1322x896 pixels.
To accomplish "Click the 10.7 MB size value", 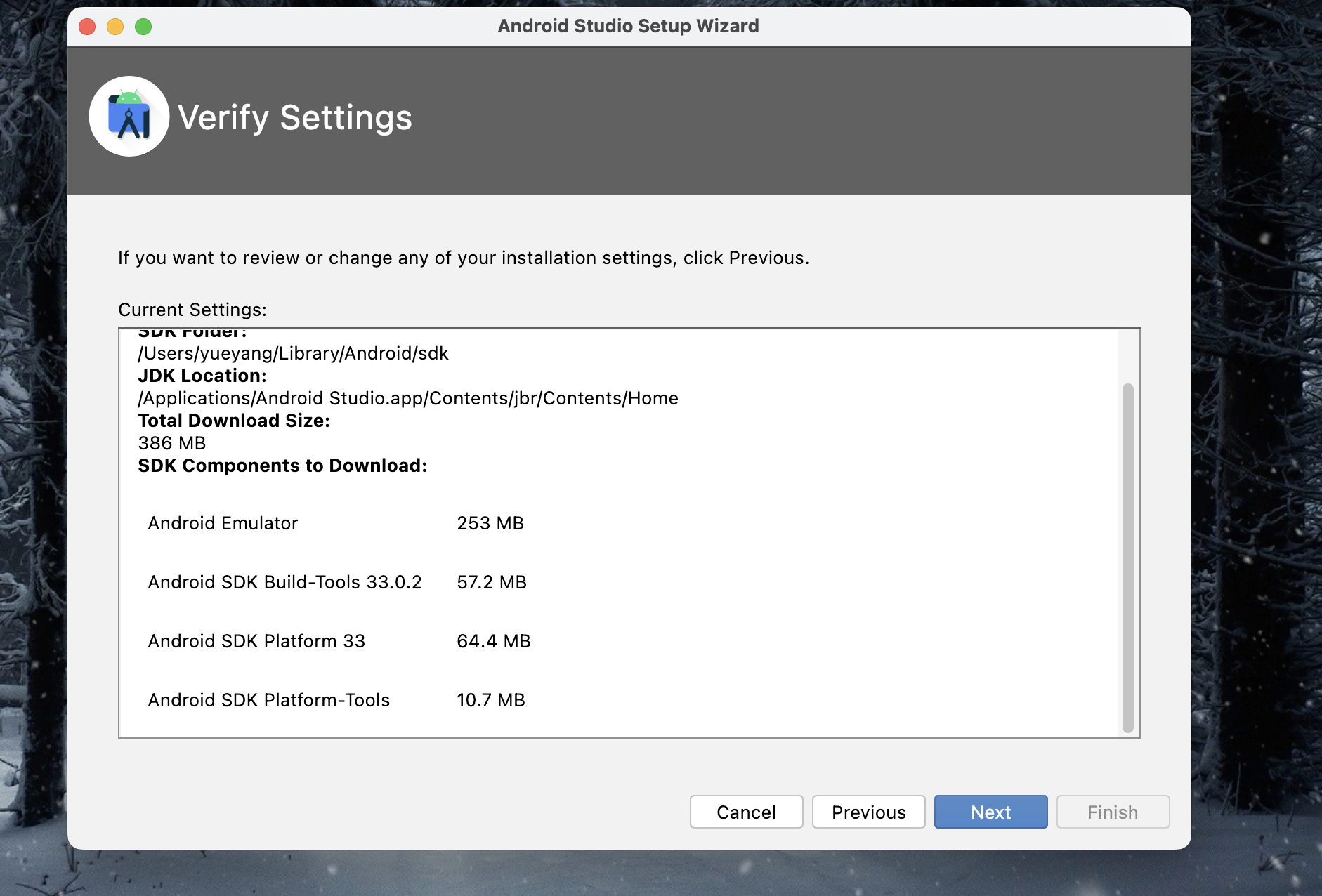I will tap(491, 700).
